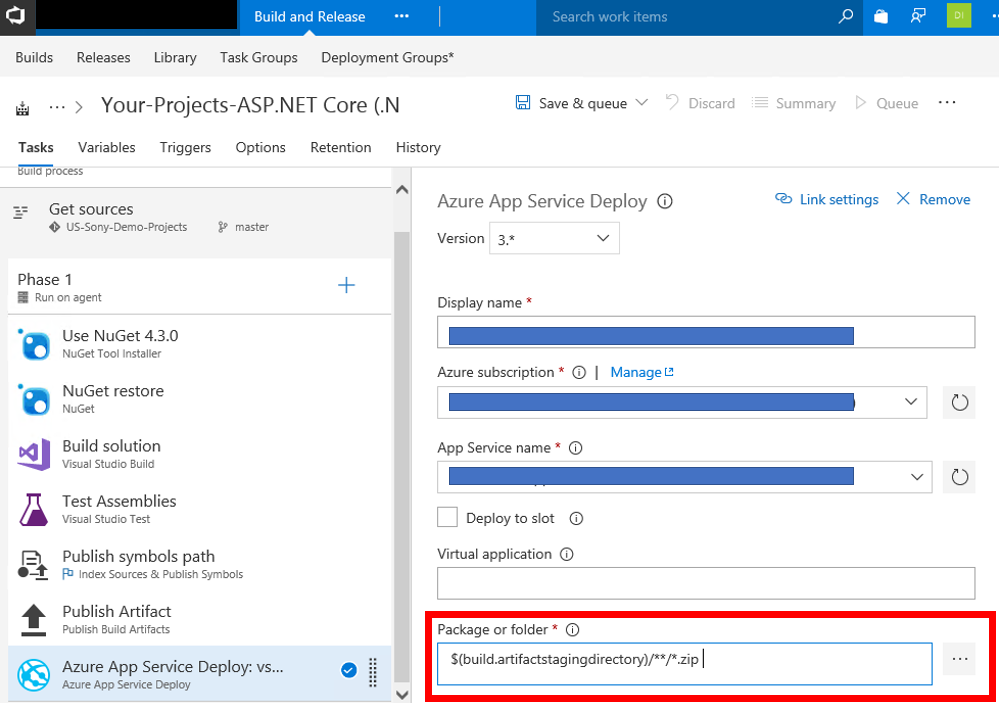Switch to the Variables tab

(x=106, y=147)
